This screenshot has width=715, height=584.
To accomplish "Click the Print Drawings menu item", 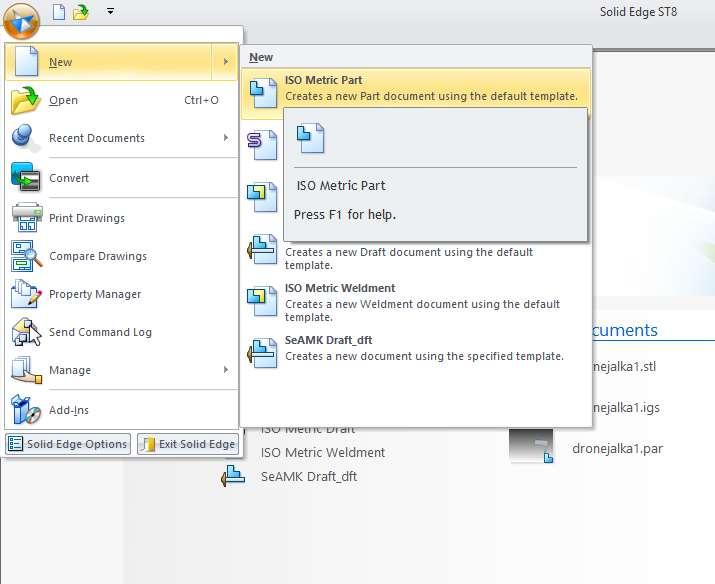I will 122,218.
